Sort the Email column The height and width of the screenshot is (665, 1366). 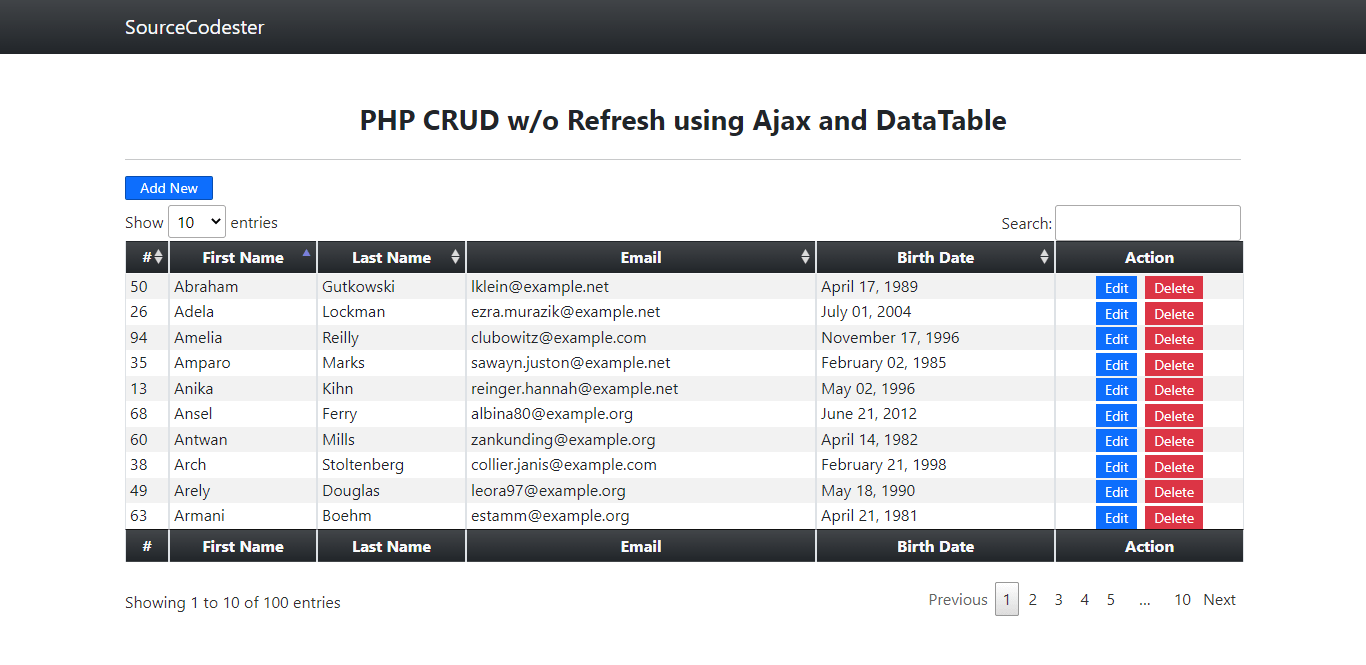coord(641,257)
